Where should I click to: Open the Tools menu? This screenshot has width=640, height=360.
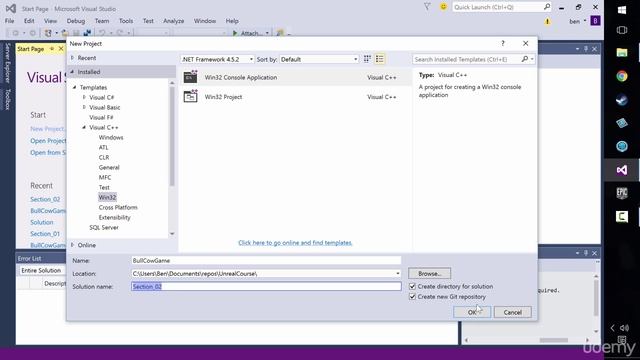(x=126, y=21)
